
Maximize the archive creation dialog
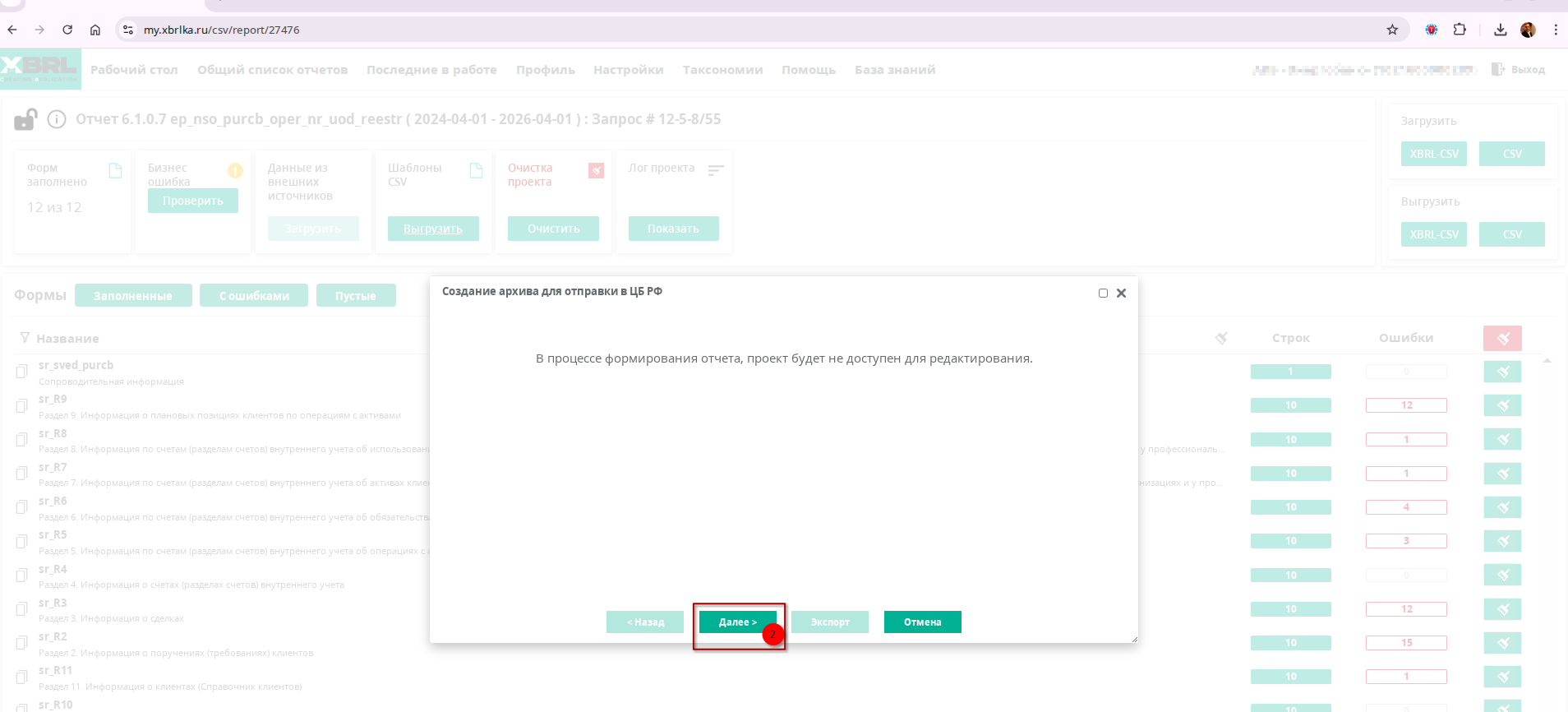pos(1103,294)
